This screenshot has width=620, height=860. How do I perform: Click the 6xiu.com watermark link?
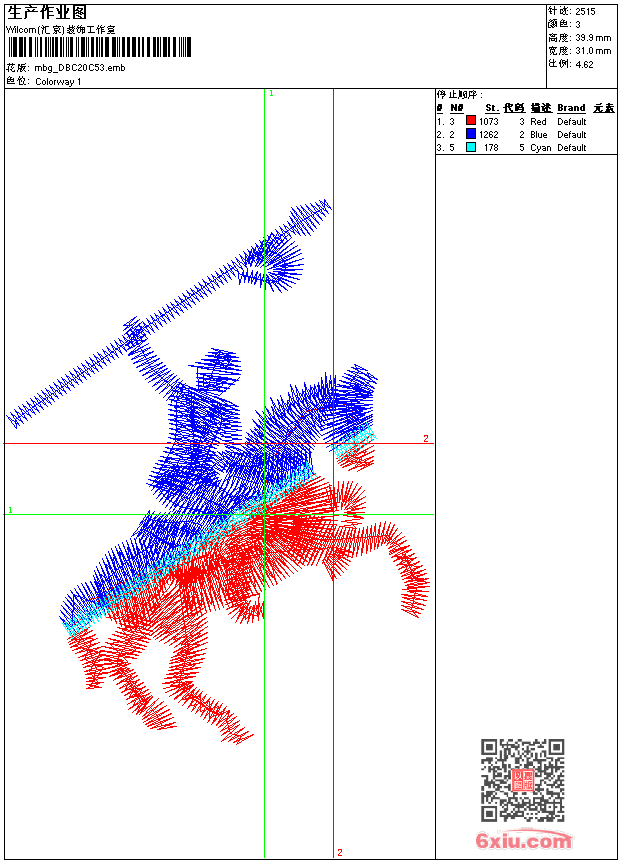tap(524, 840)
